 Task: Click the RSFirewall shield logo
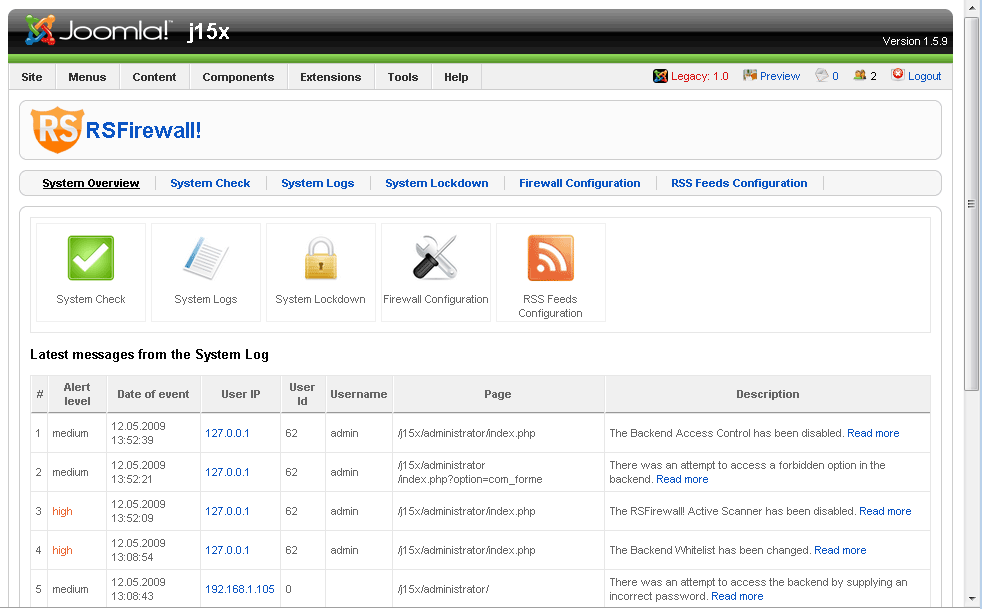click(57, 130)
